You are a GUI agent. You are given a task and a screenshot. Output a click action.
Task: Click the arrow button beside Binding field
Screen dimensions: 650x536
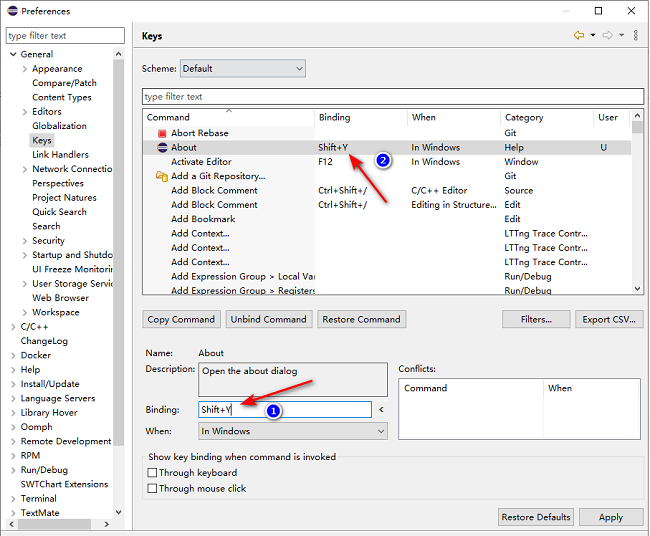click(381, 410)
